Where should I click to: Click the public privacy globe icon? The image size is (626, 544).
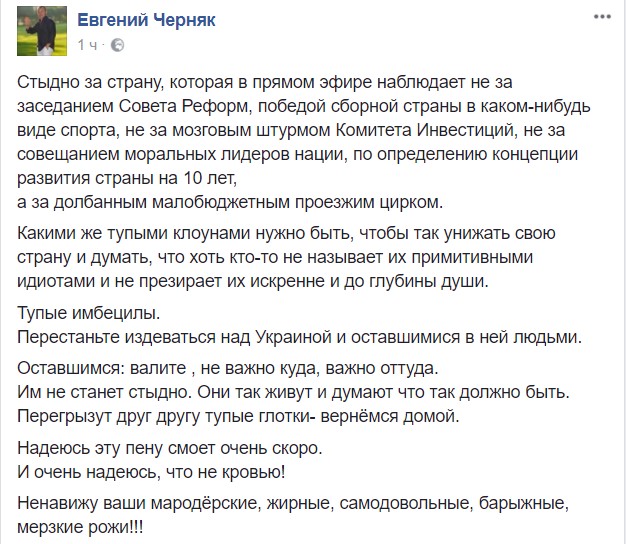point(117,45)
